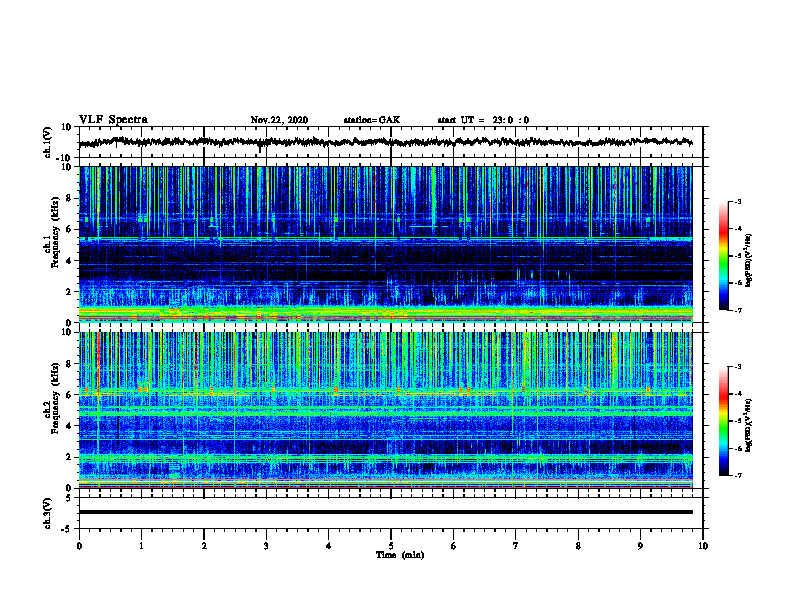Click time axis tick label "3"
The height and width of the screenshot is (612, 792).
point(266,546)
